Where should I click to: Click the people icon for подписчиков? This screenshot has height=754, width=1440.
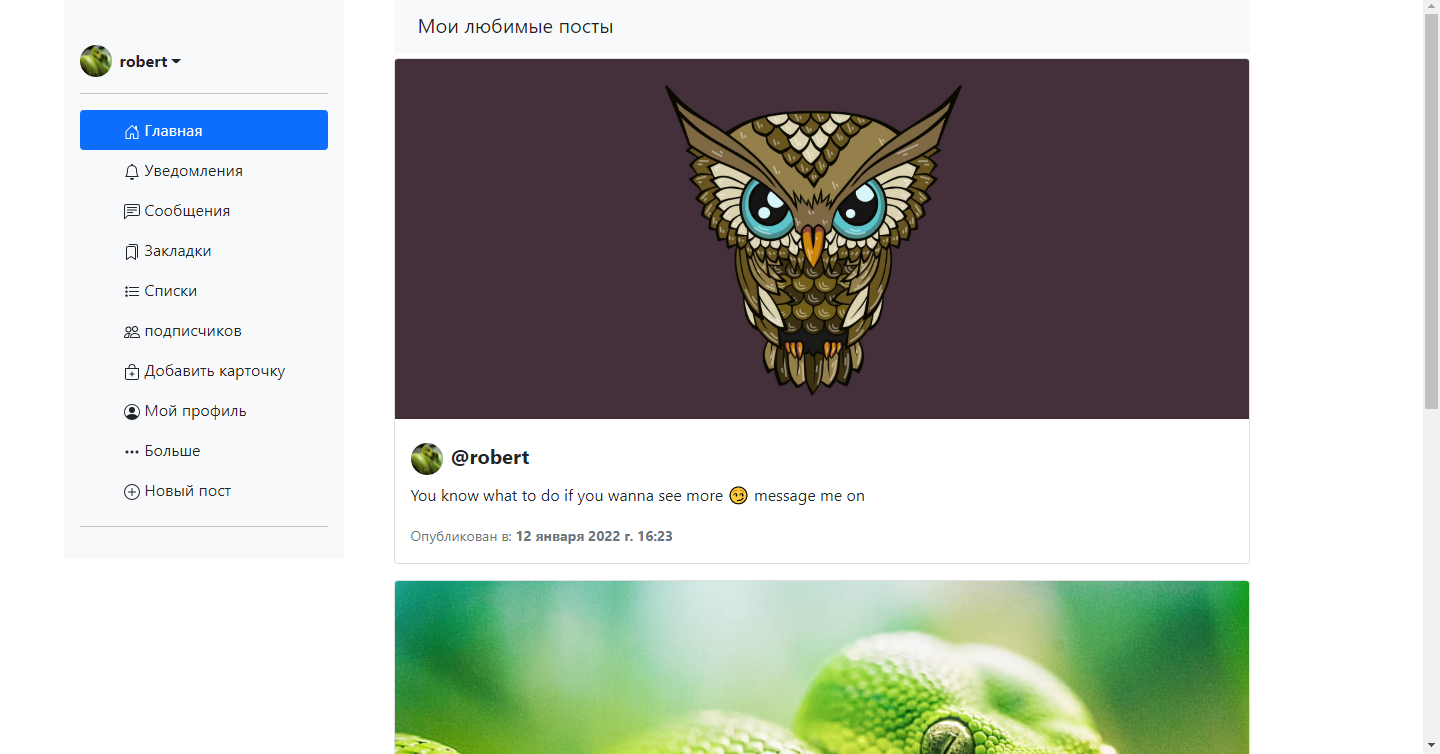[x=132, y=331]
